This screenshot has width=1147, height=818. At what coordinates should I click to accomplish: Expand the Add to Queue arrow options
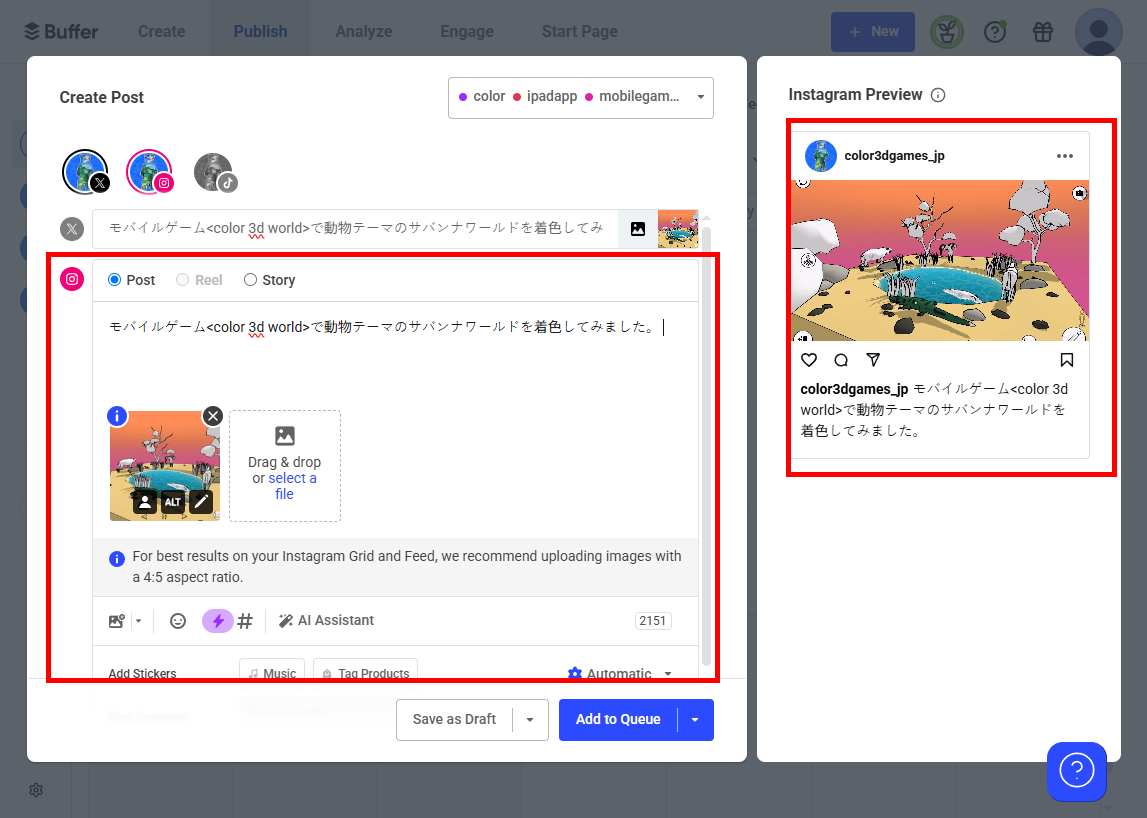click(696, 719)
